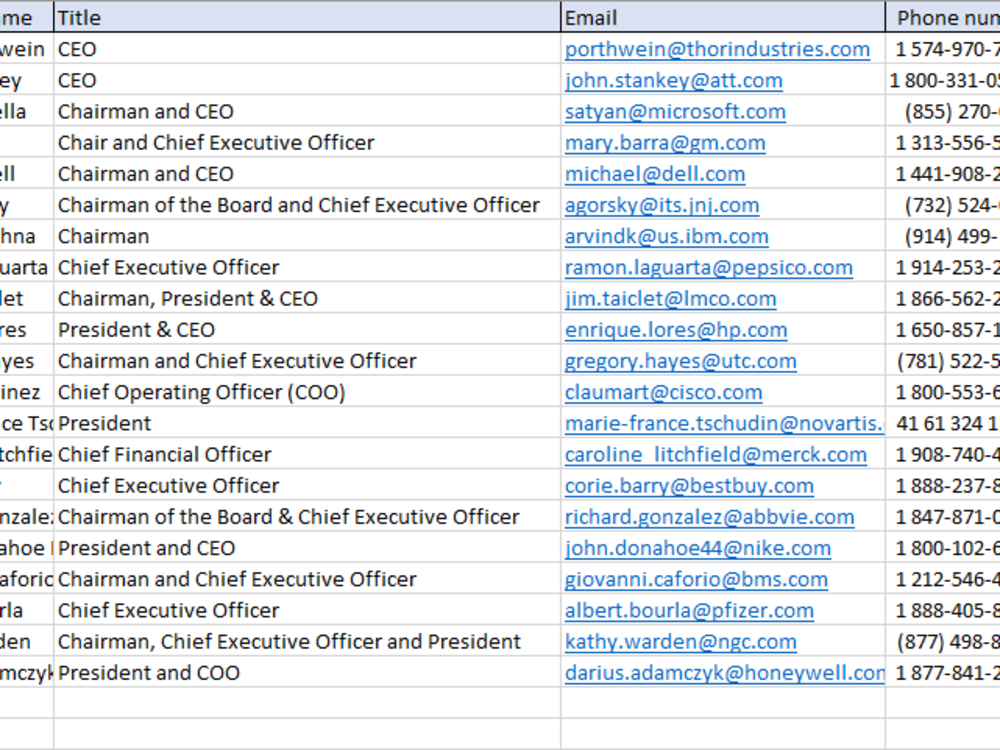Click the marie-france.tschudin@novartis link

pyautogui.click(x=724, y=424)
